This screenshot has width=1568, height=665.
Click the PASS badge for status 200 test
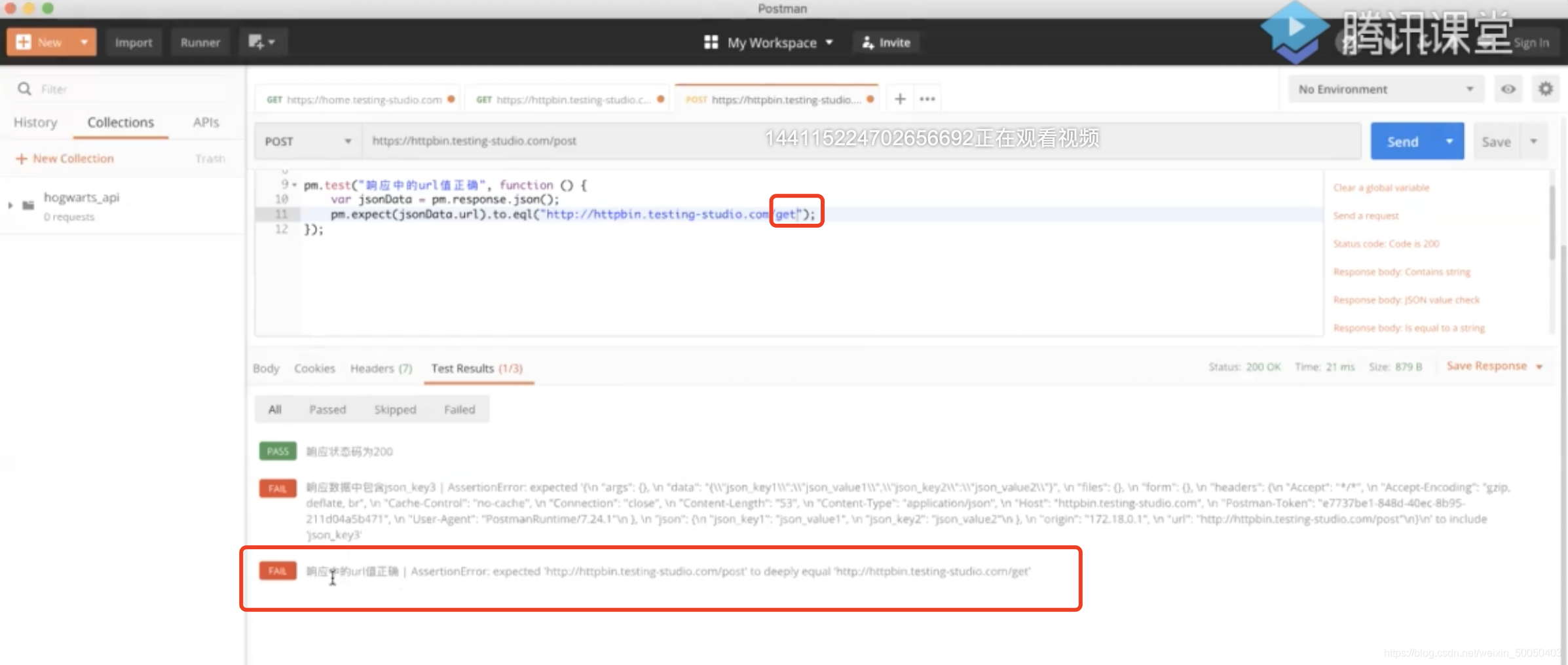(x=278, y=452)
